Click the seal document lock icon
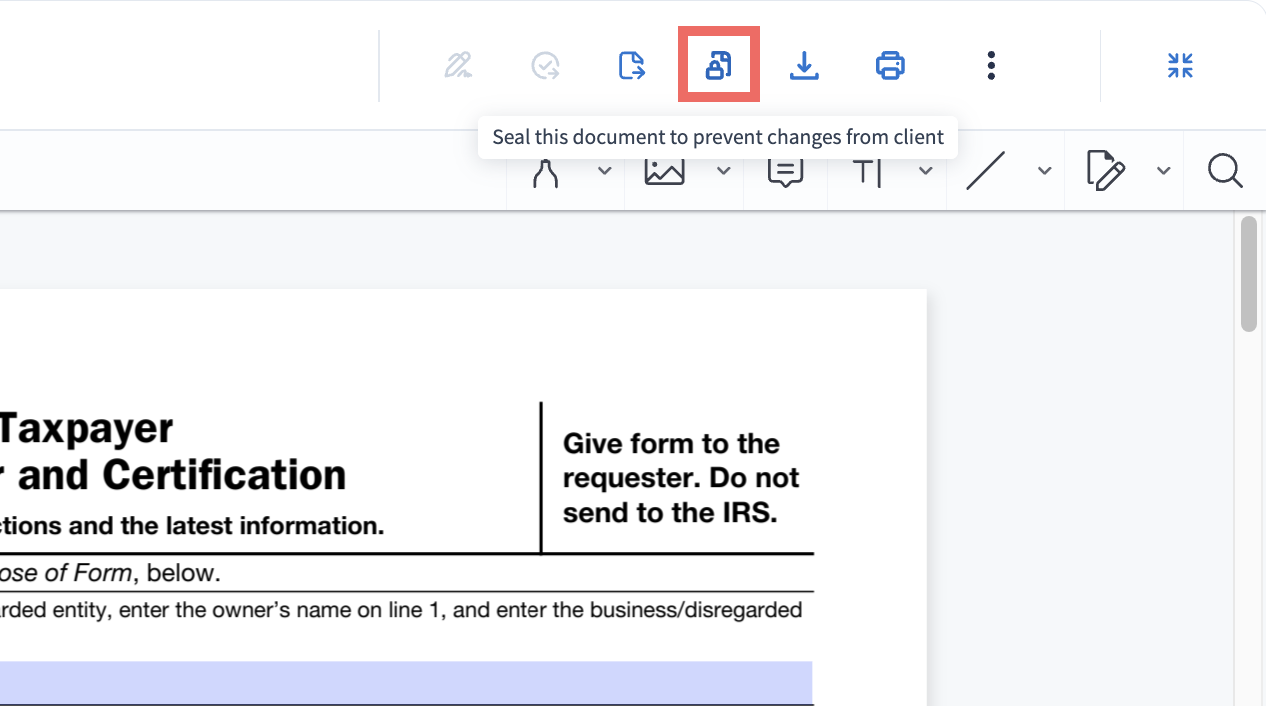This screenshot has width=1266, height=706. tap(718, 66)
